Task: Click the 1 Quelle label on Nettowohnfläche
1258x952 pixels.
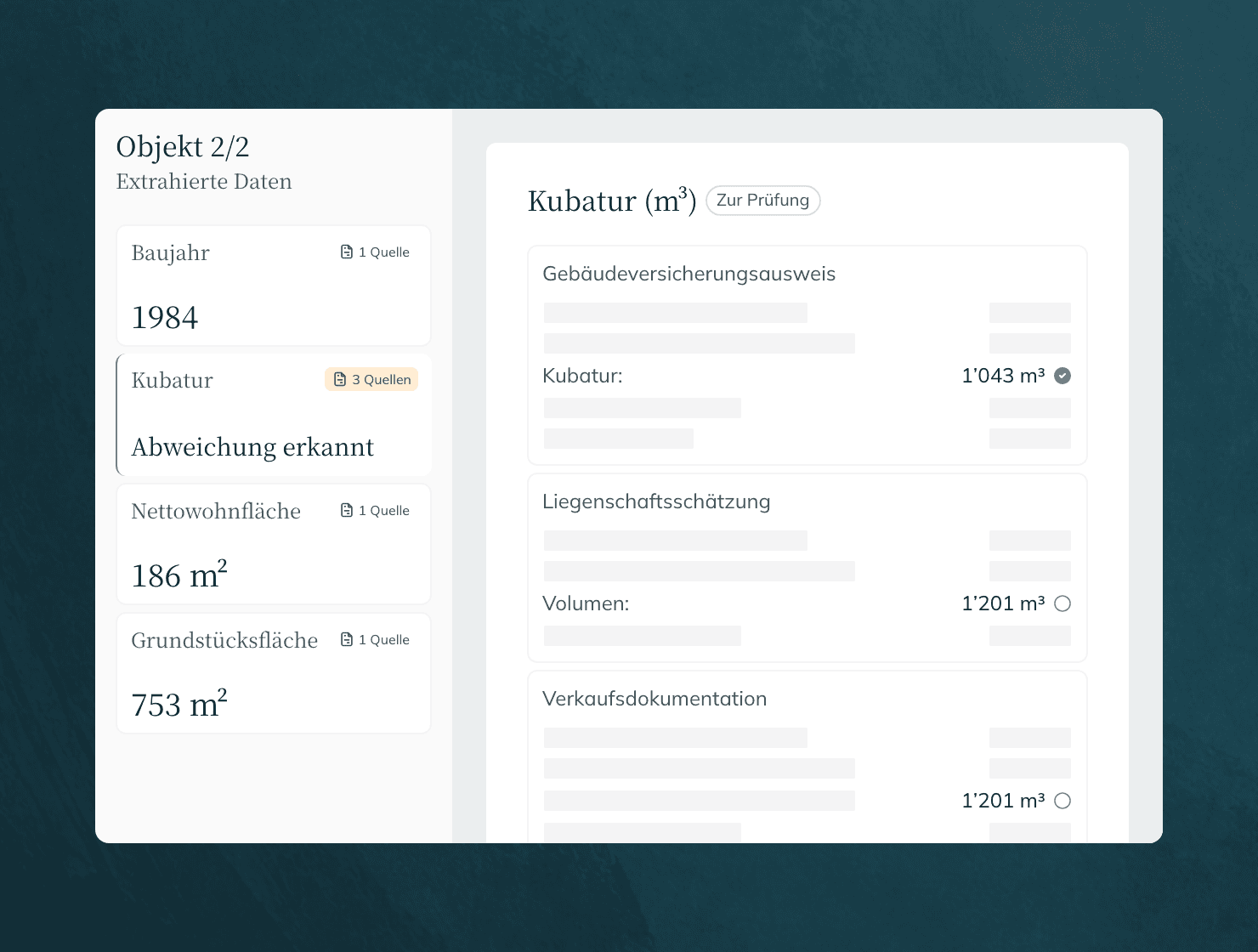Action: click(x=384, y=511)
